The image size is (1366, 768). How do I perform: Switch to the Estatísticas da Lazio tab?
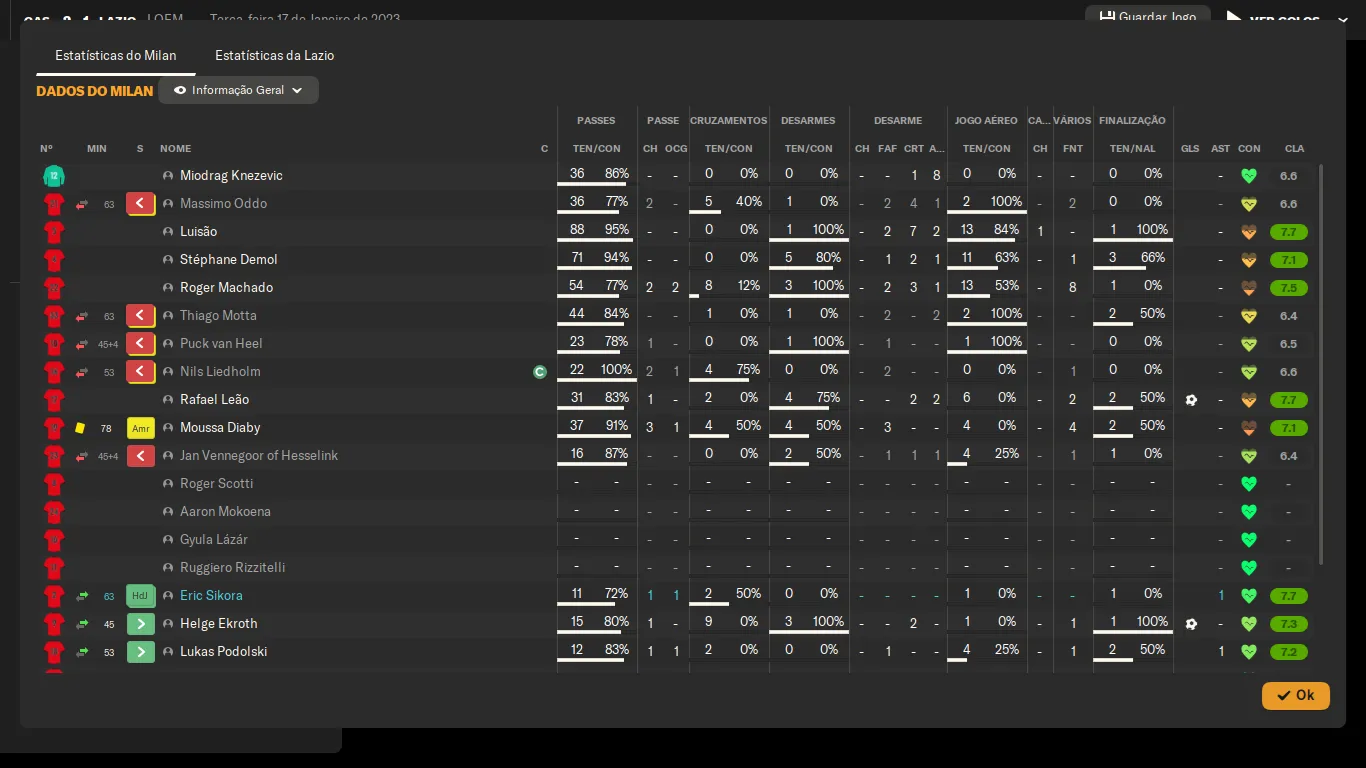click(x=274, y=56)
